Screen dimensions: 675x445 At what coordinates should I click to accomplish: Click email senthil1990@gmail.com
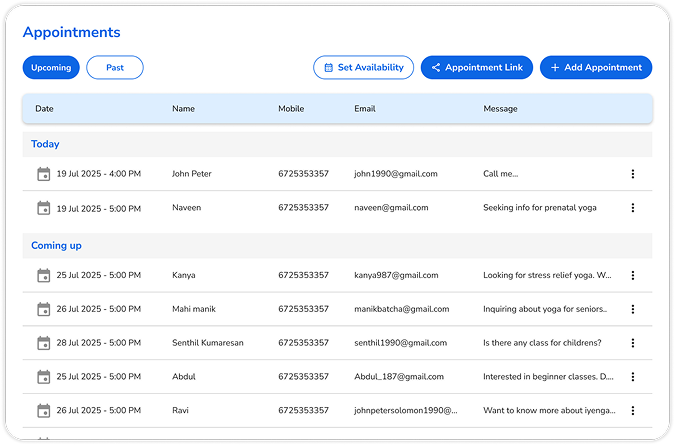pyautogui.click(x=400, y=343)
